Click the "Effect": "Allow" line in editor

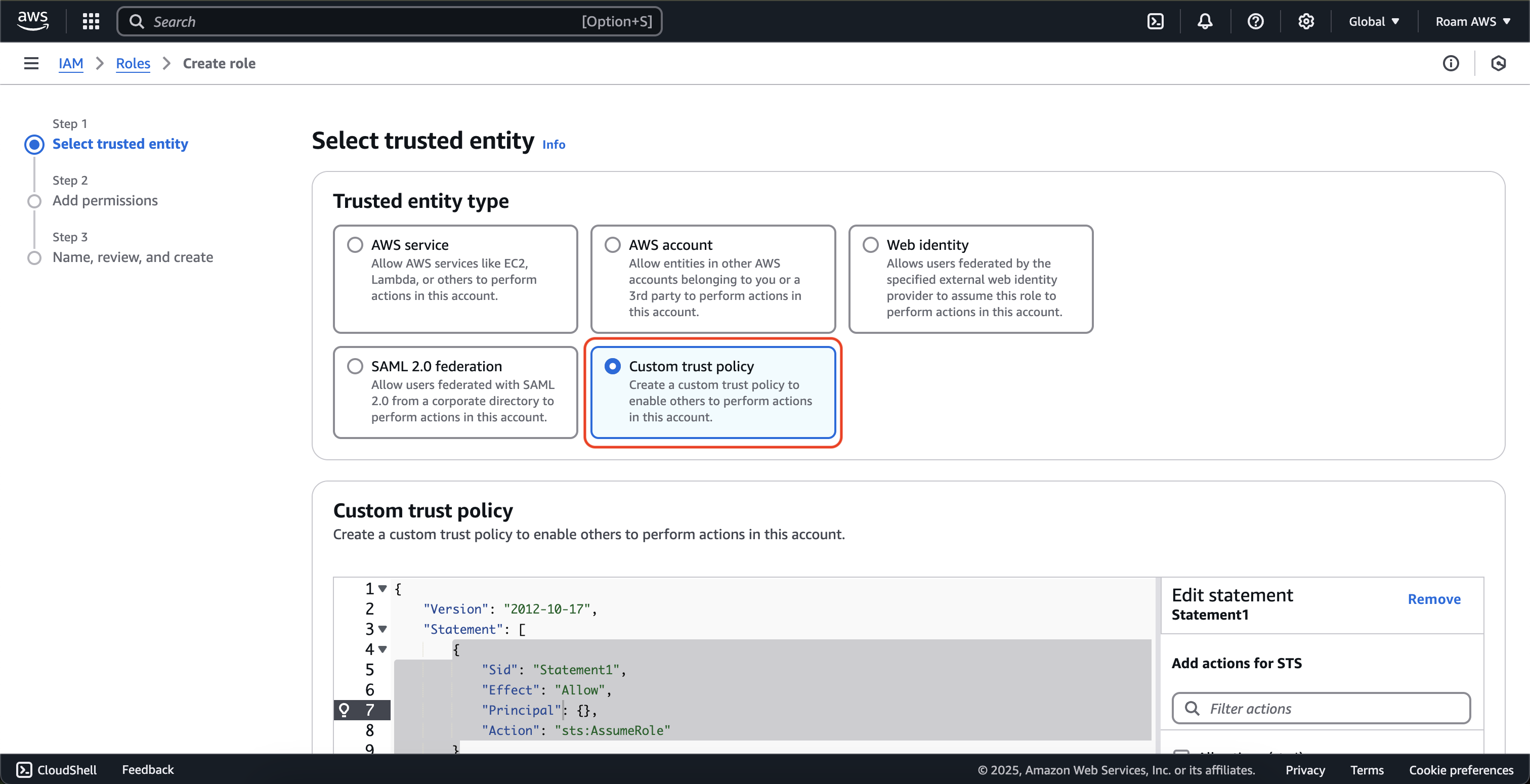point(546,689)
